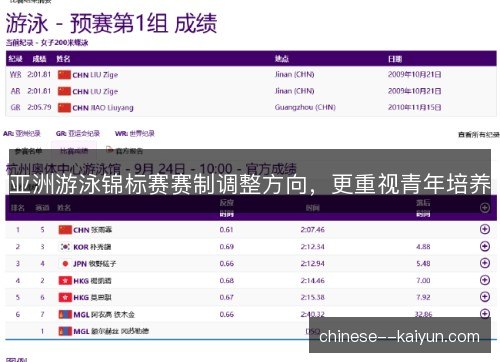This screenshot has height=362, width=500.
Task: Click the GR time 2:05.79
Action: point(39,107)
